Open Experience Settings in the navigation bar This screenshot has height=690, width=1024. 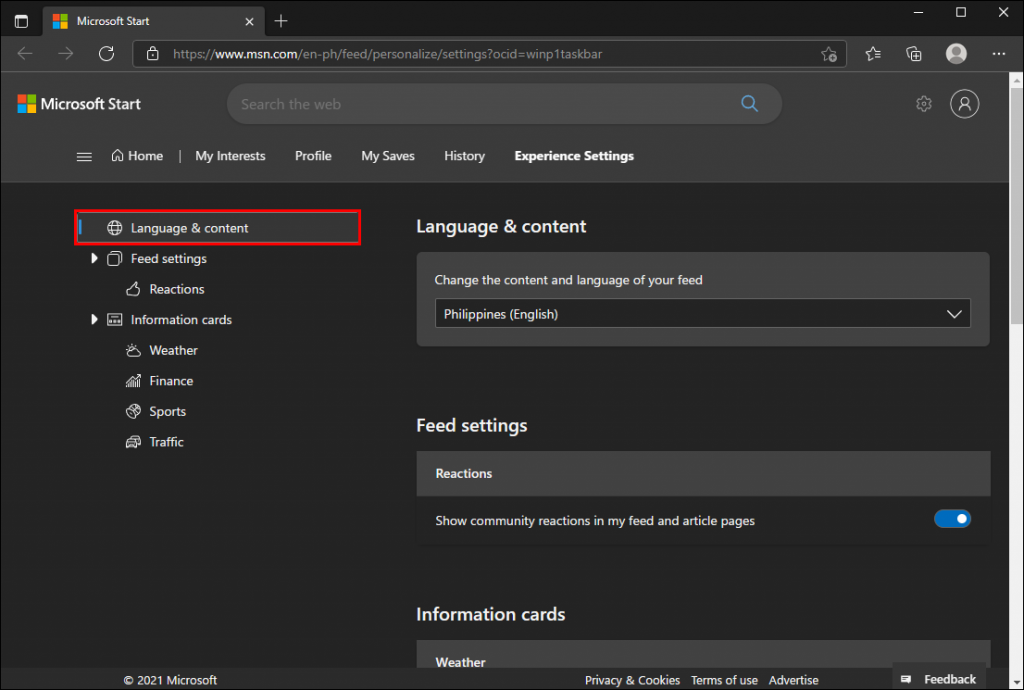tap(573, 156)
